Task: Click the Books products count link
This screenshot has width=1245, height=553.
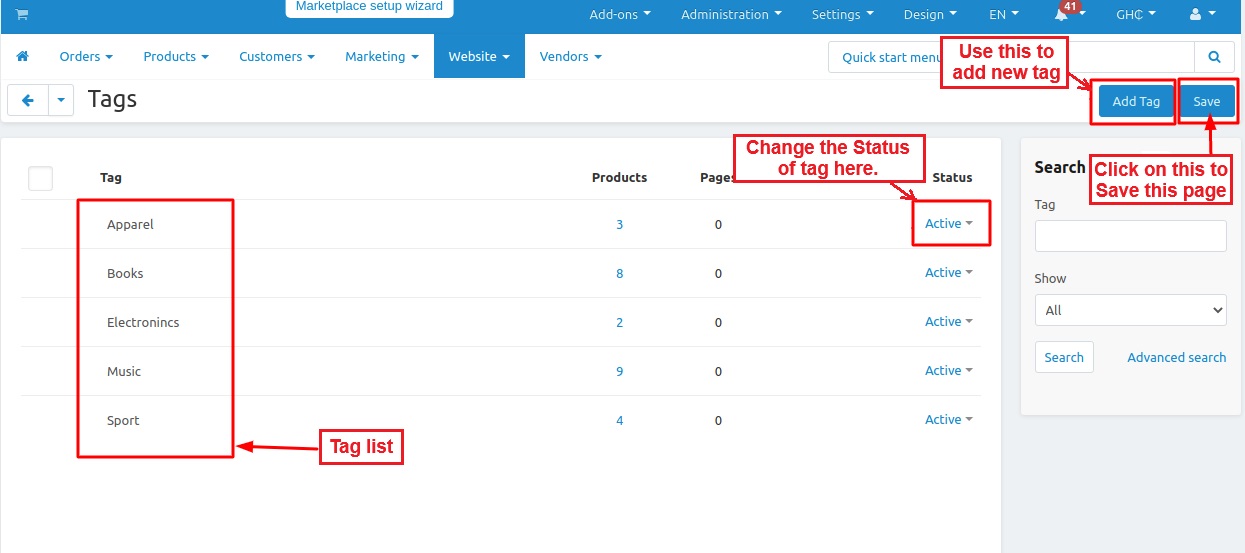Action: coord(619,273)
